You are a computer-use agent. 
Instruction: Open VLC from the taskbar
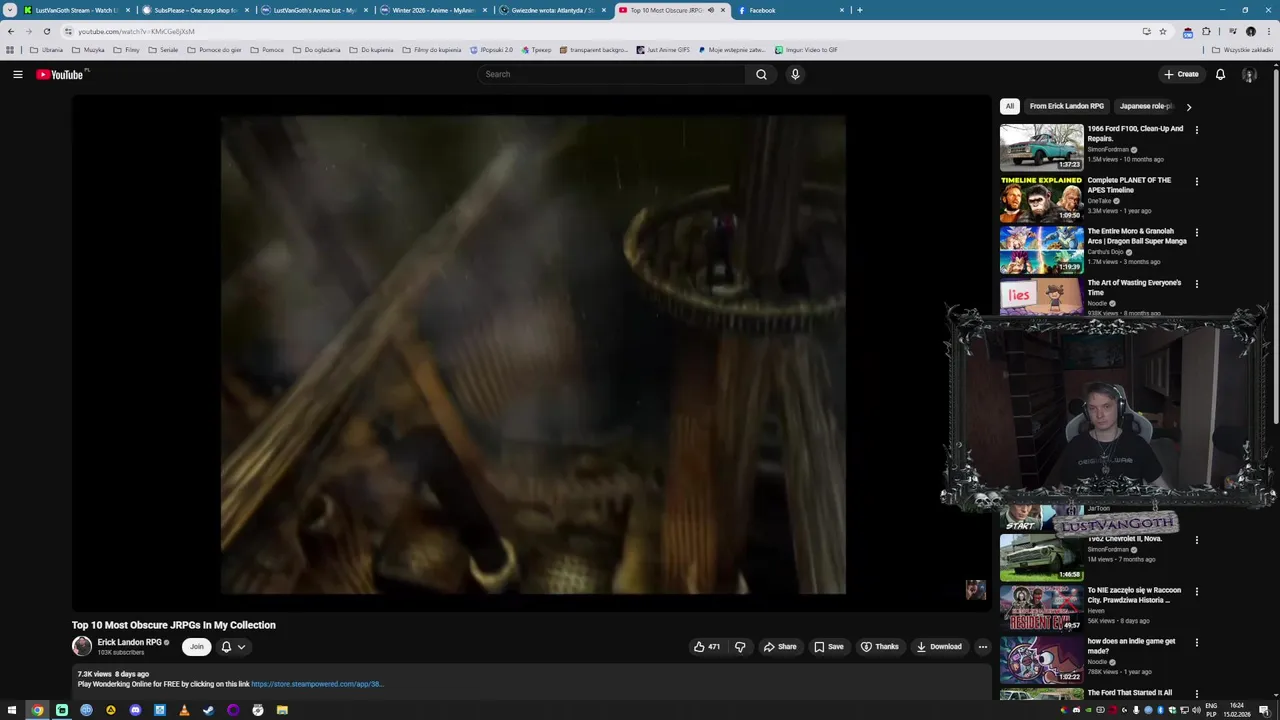click(x=184, y=710)
